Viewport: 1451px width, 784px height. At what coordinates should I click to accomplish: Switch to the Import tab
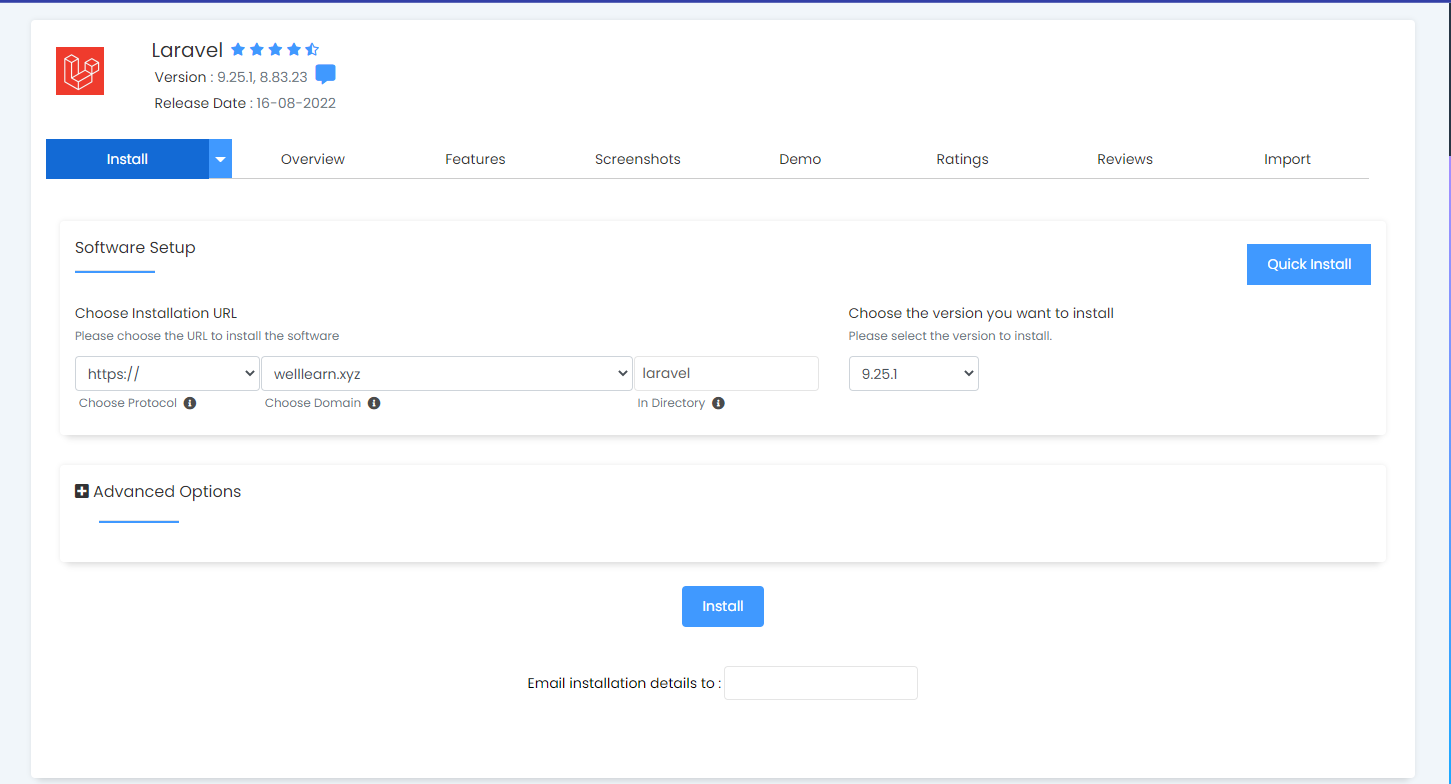coord(1288,159)
